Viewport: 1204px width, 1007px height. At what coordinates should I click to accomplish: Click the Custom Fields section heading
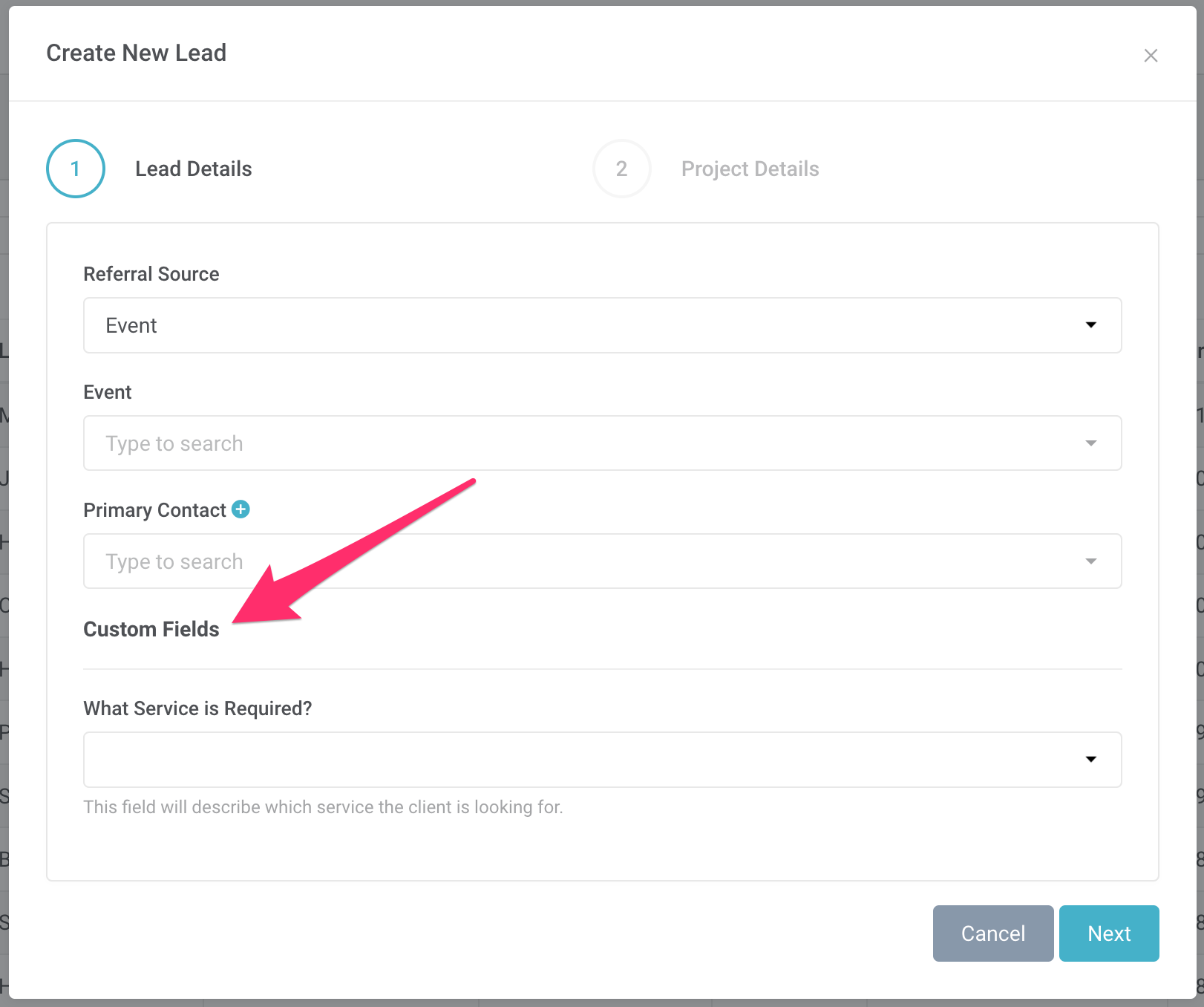tap(151, 629)
